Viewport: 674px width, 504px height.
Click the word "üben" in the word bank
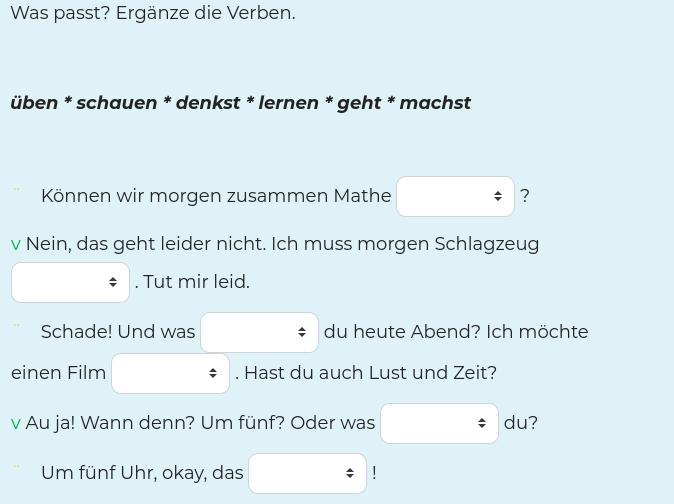point(34,103)
